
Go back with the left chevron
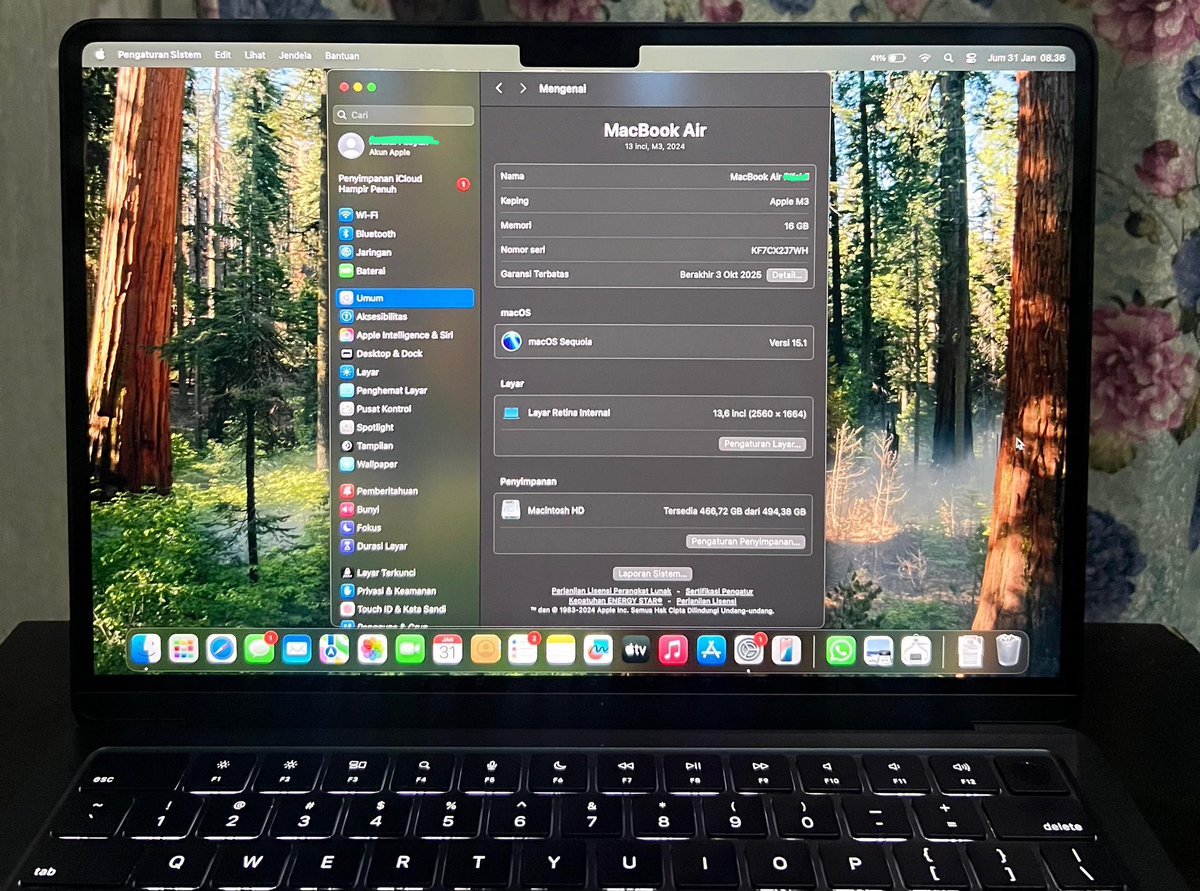(x=499, y=88)
